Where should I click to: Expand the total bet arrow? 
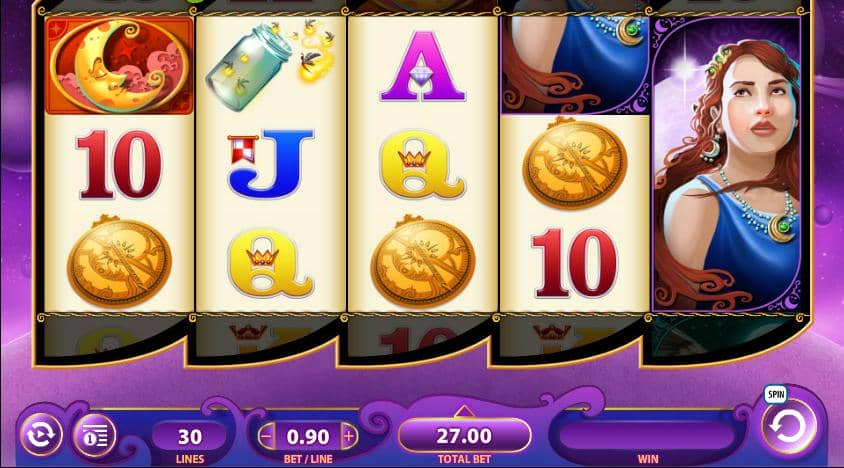[463, 412]
